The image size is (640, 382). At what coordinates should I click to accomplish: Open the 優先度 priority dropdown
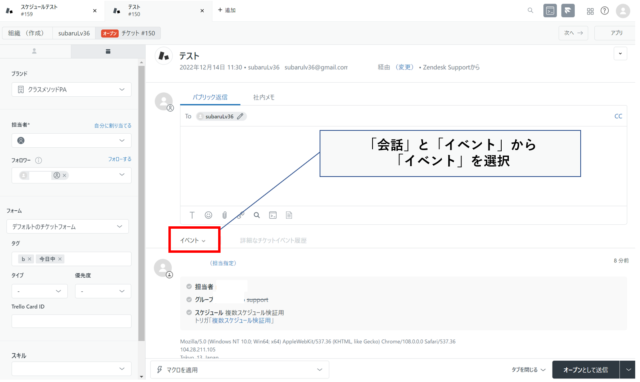[x=103, y=291]
